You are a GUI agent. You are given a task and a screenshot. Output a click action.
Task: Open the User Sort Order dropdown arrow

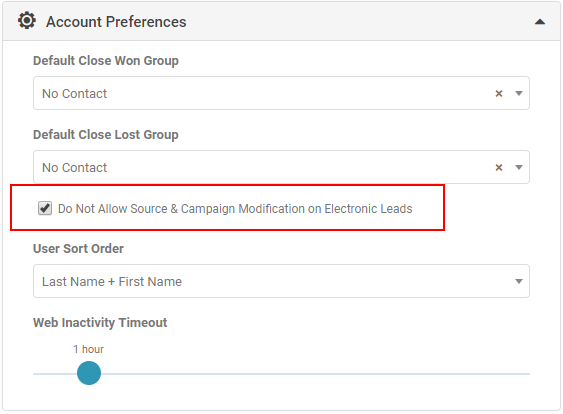(518, 281)
